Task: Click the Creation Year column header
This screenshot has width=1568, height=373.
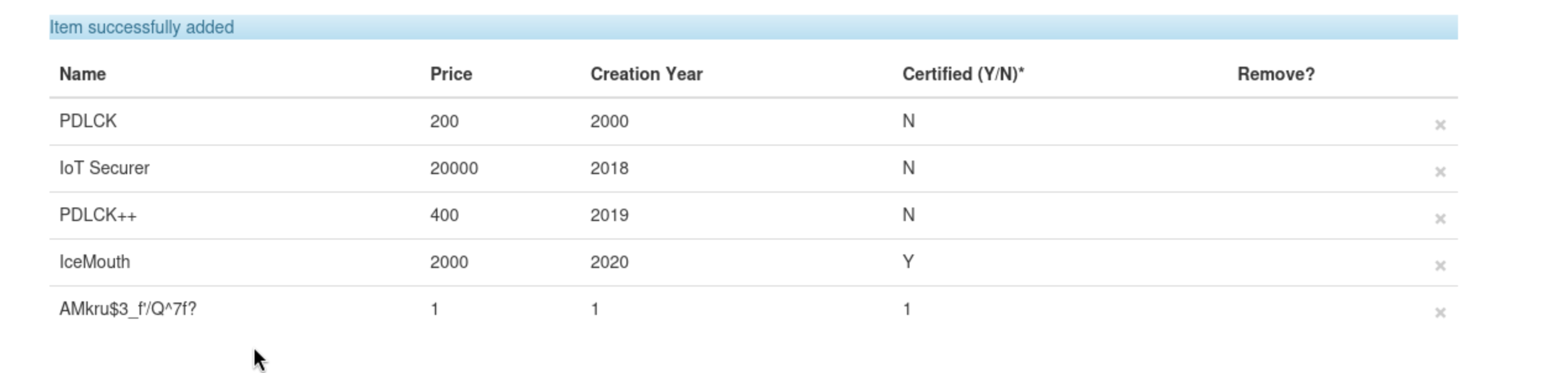Action: pos(646,74)
